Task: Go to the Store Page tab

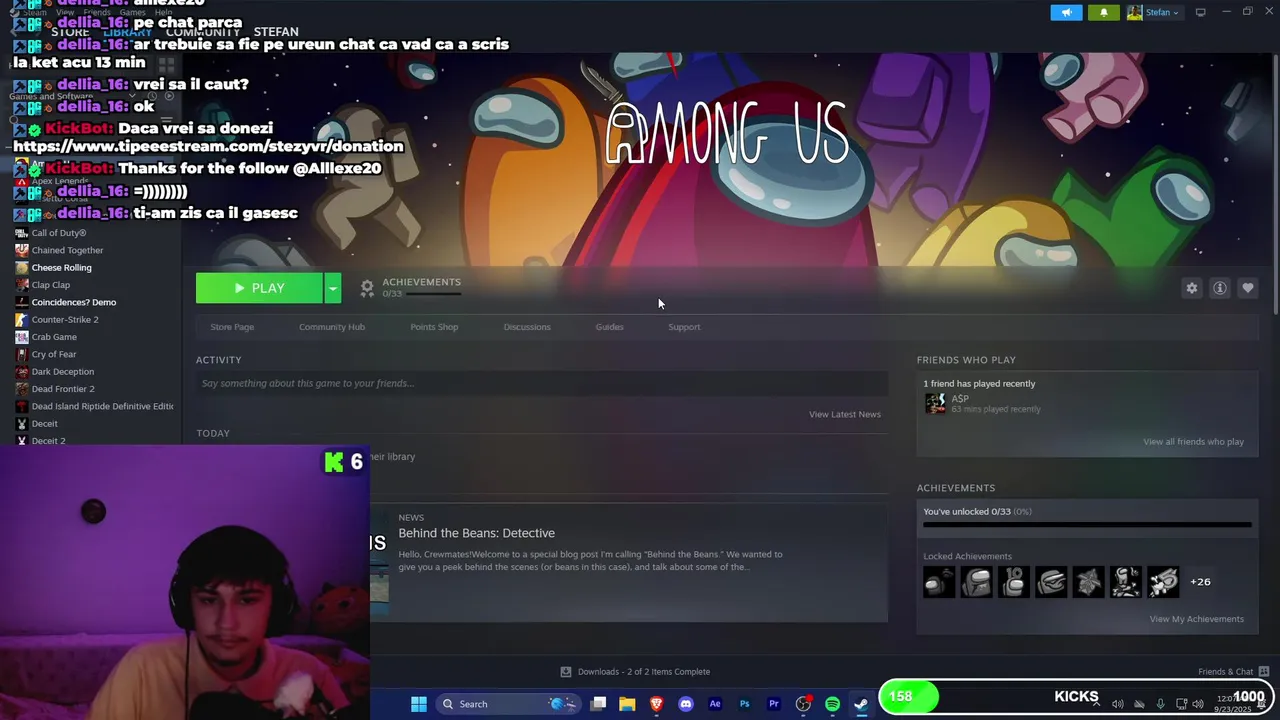Action: (x=232, y=327)
